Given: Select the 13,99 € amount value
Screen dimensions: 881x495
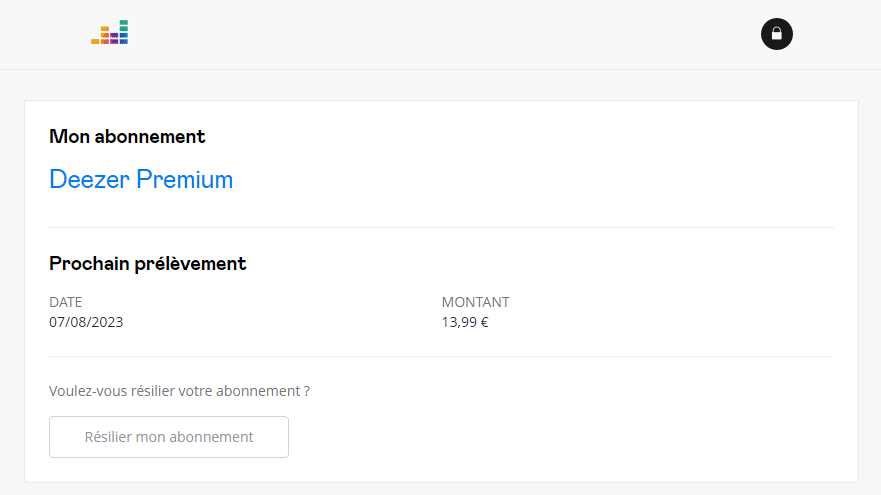Looking at the screenshot, I should [465, 322].
